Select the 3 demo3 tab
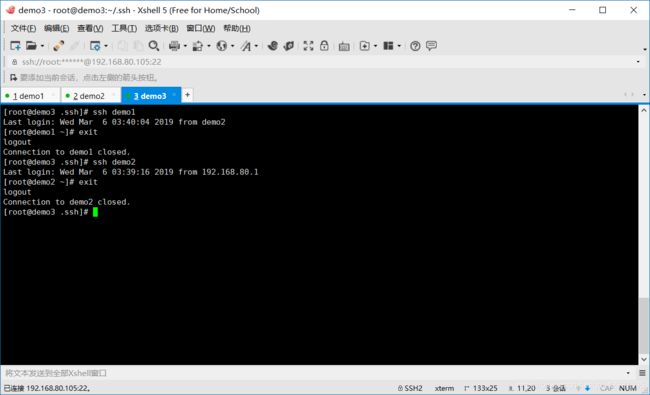Viewport: 650px width, 395px height. click(x=150, y=96)
